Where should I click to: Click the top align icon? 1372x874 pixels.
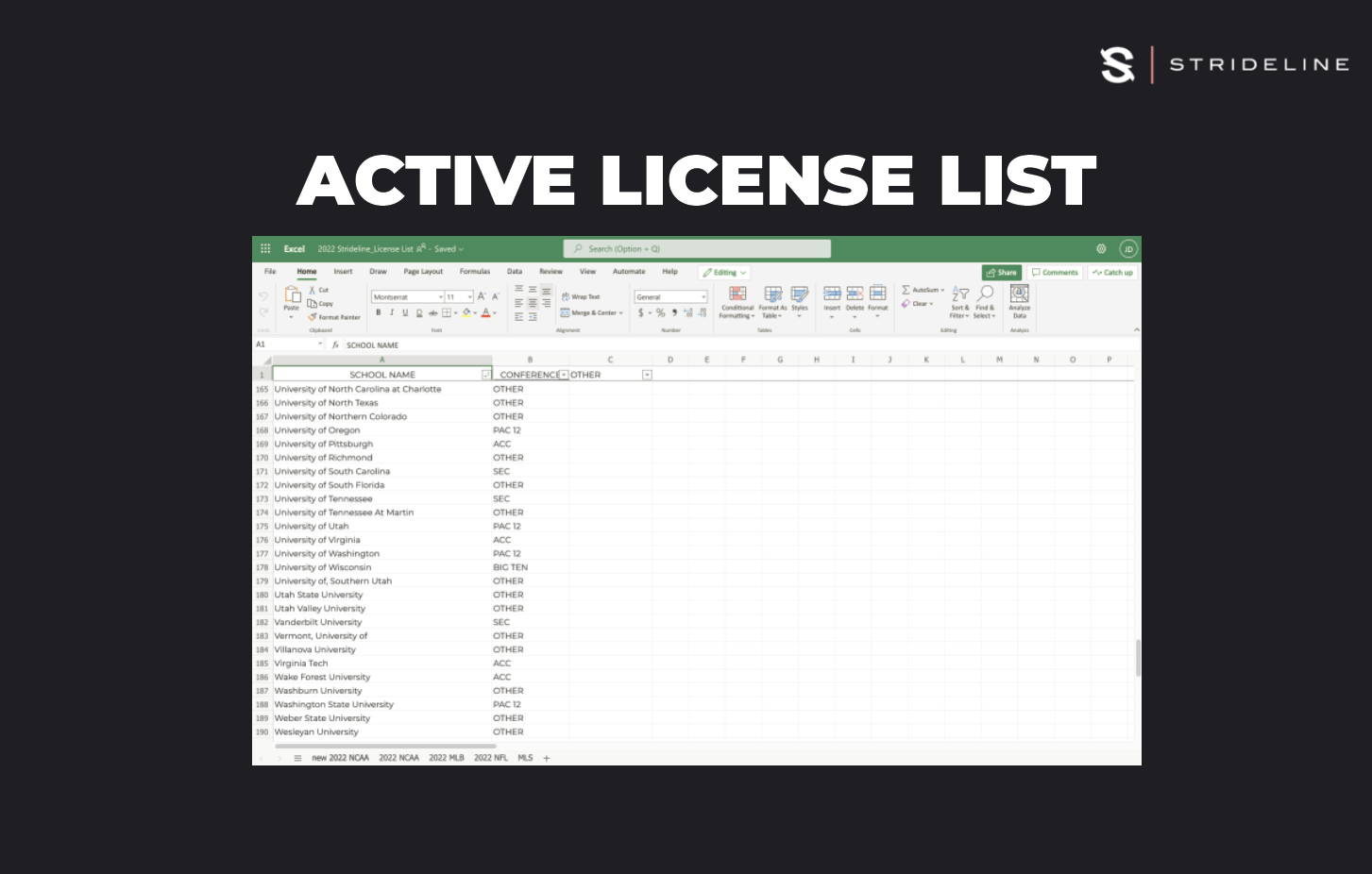pos(518,288)
